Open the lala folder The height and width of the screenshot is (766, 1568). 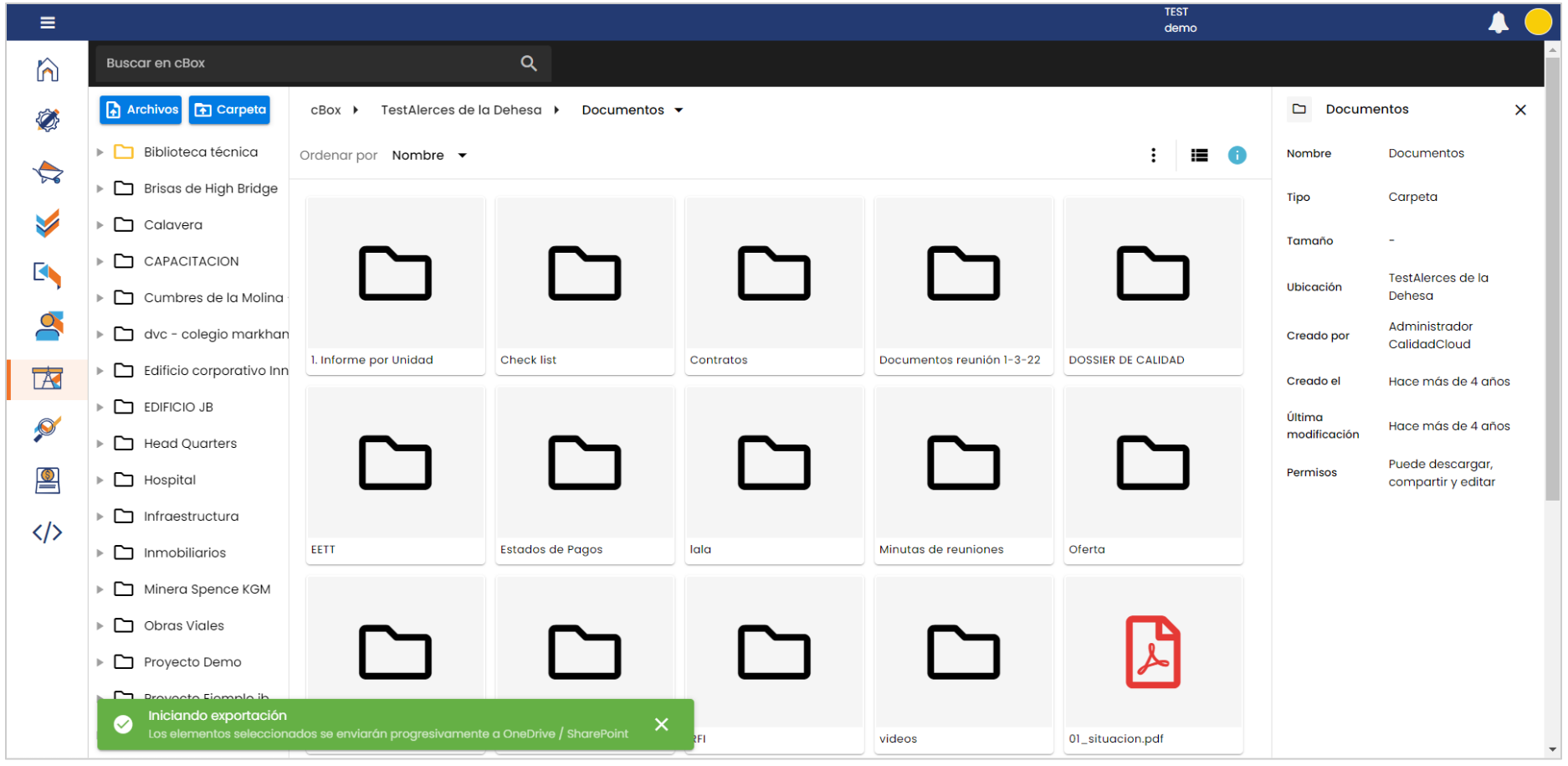[x=774, y=475]
